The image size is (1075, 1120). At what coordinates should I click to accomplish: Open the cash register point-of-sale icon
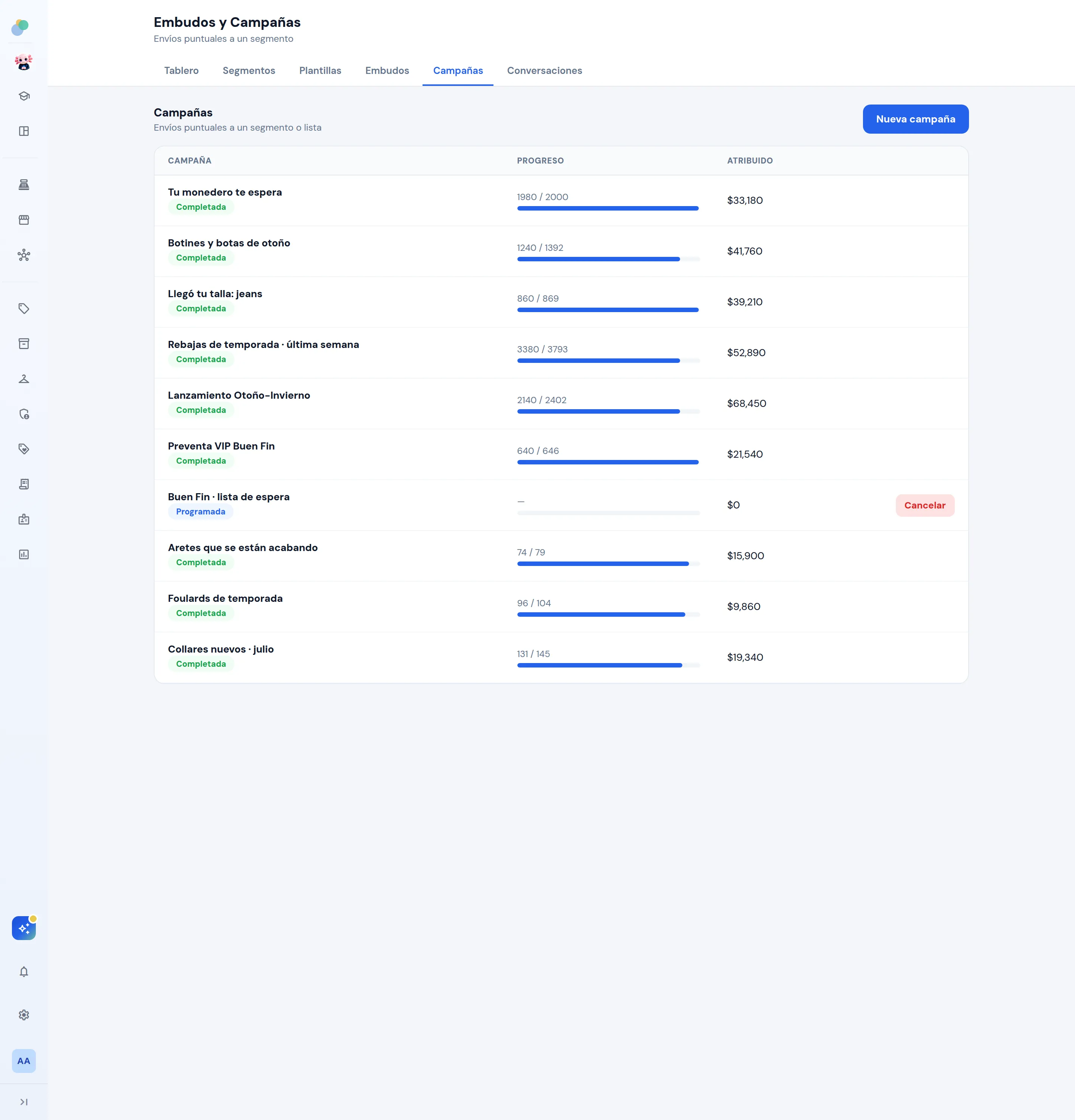pos(24,184)
